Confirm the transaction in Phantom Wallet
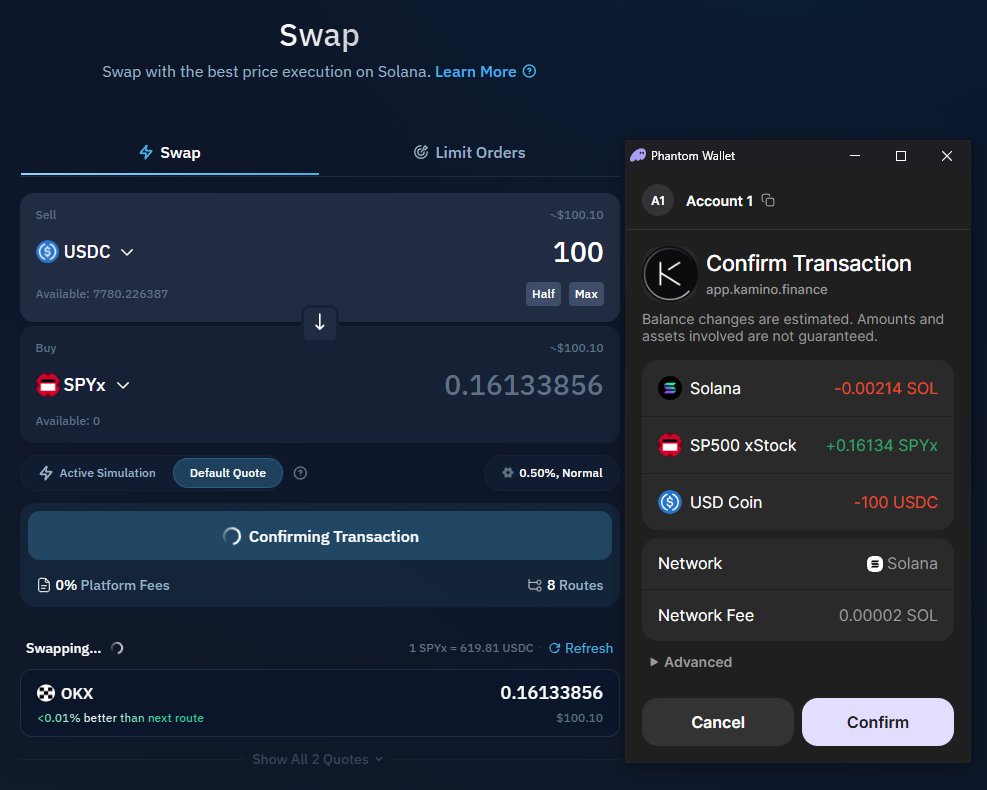This screenshot has height=790, width=987. coord(877,722)
